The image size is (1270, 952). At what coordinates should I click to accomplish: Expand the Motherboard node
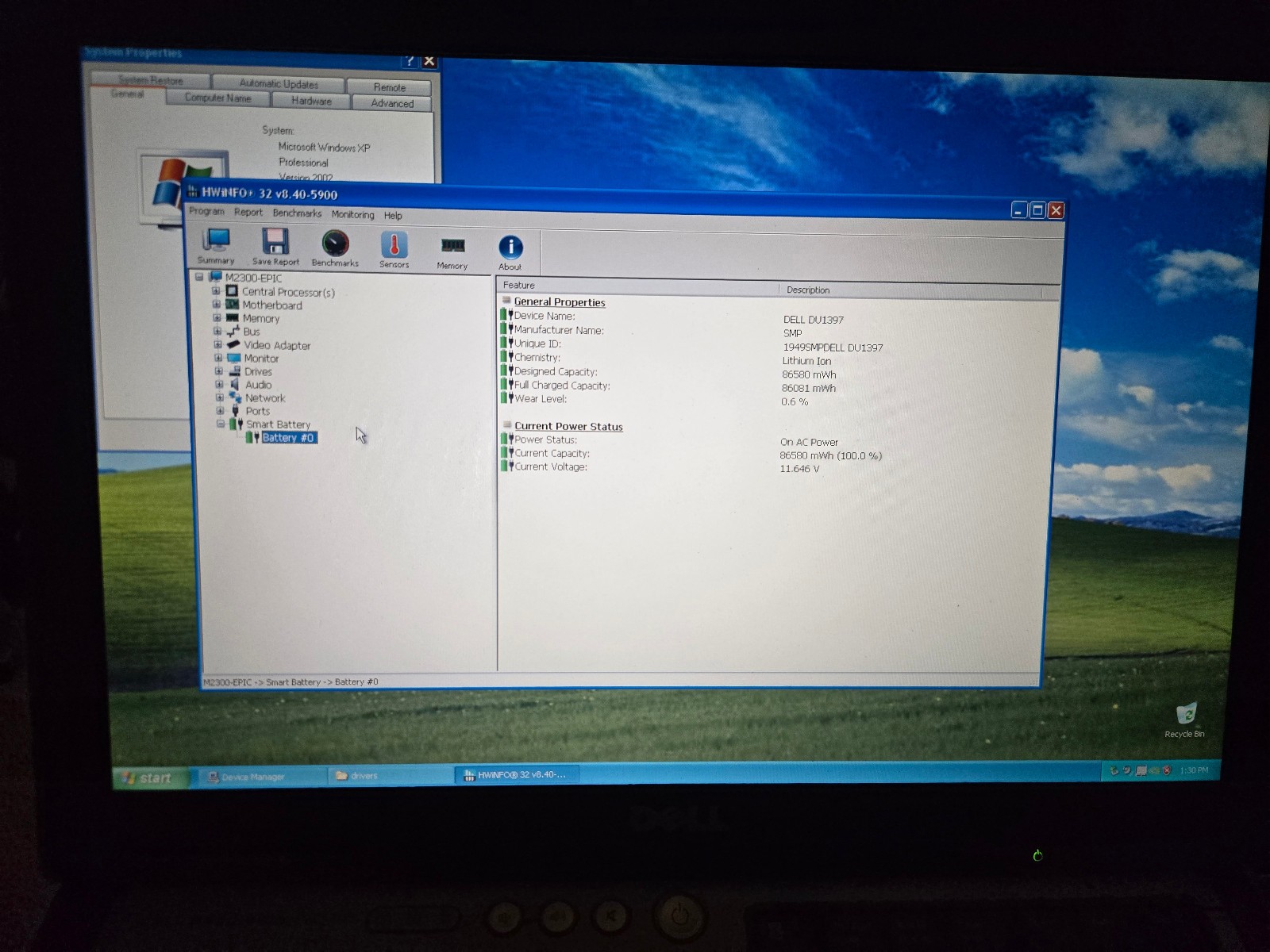[x=217, y=305]
